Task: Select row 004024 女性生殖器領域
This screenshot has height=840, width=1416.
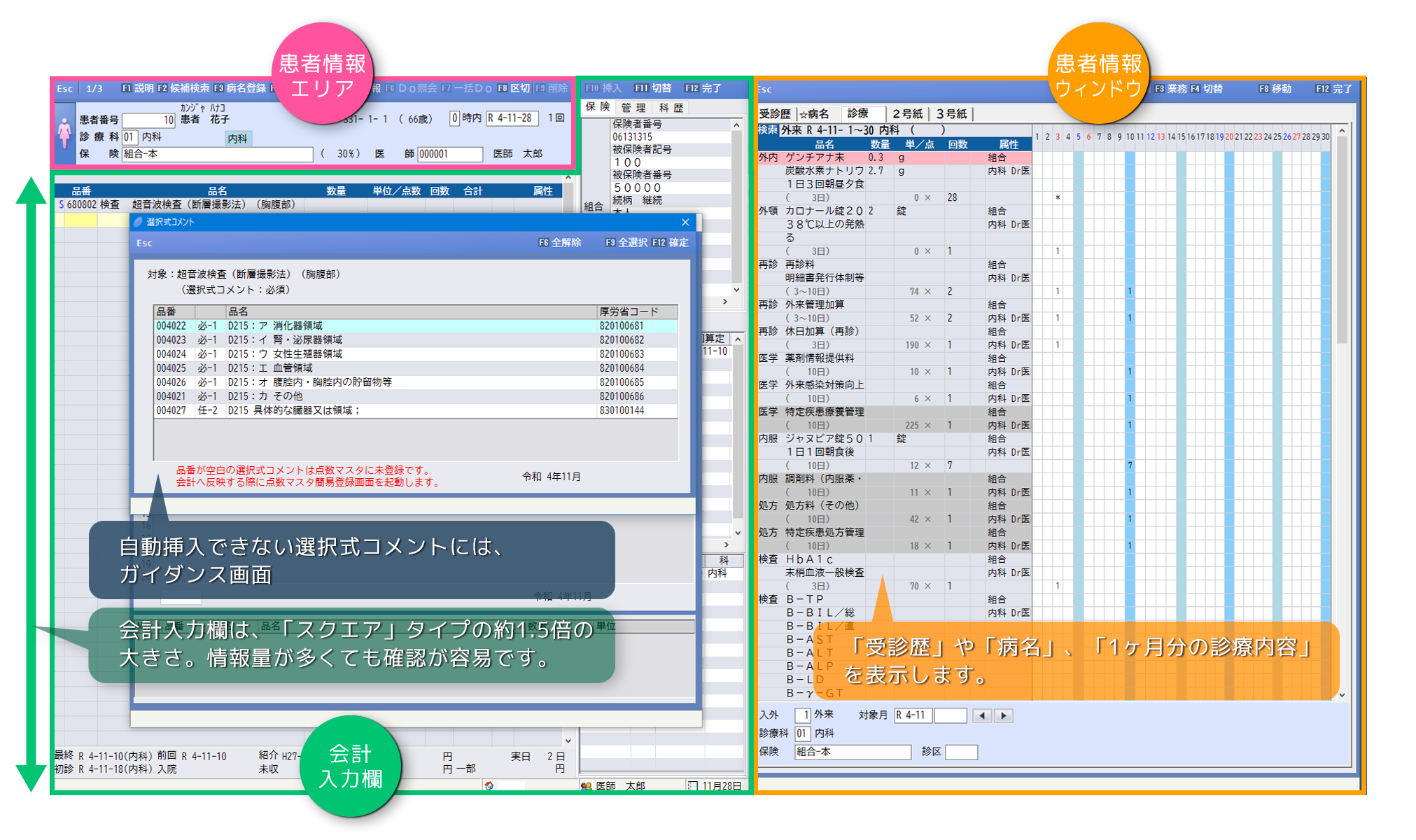Action: pyautogui.click(x=415, y=354)
